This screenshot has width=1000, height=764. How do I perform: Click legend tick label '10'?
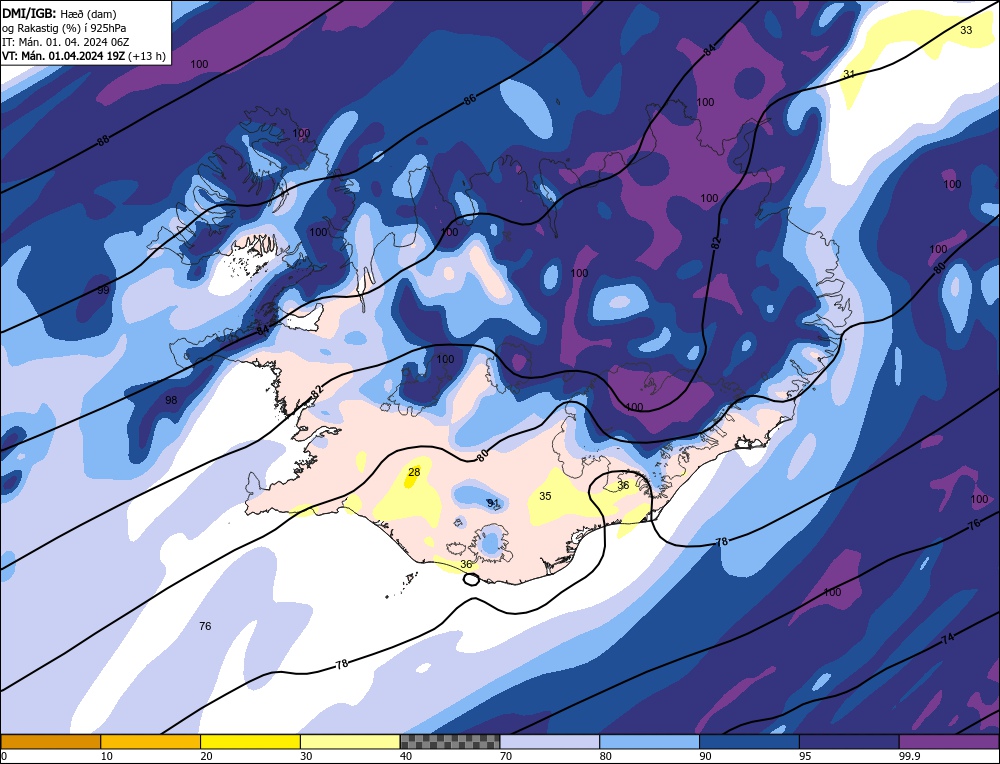coord(107,756)
